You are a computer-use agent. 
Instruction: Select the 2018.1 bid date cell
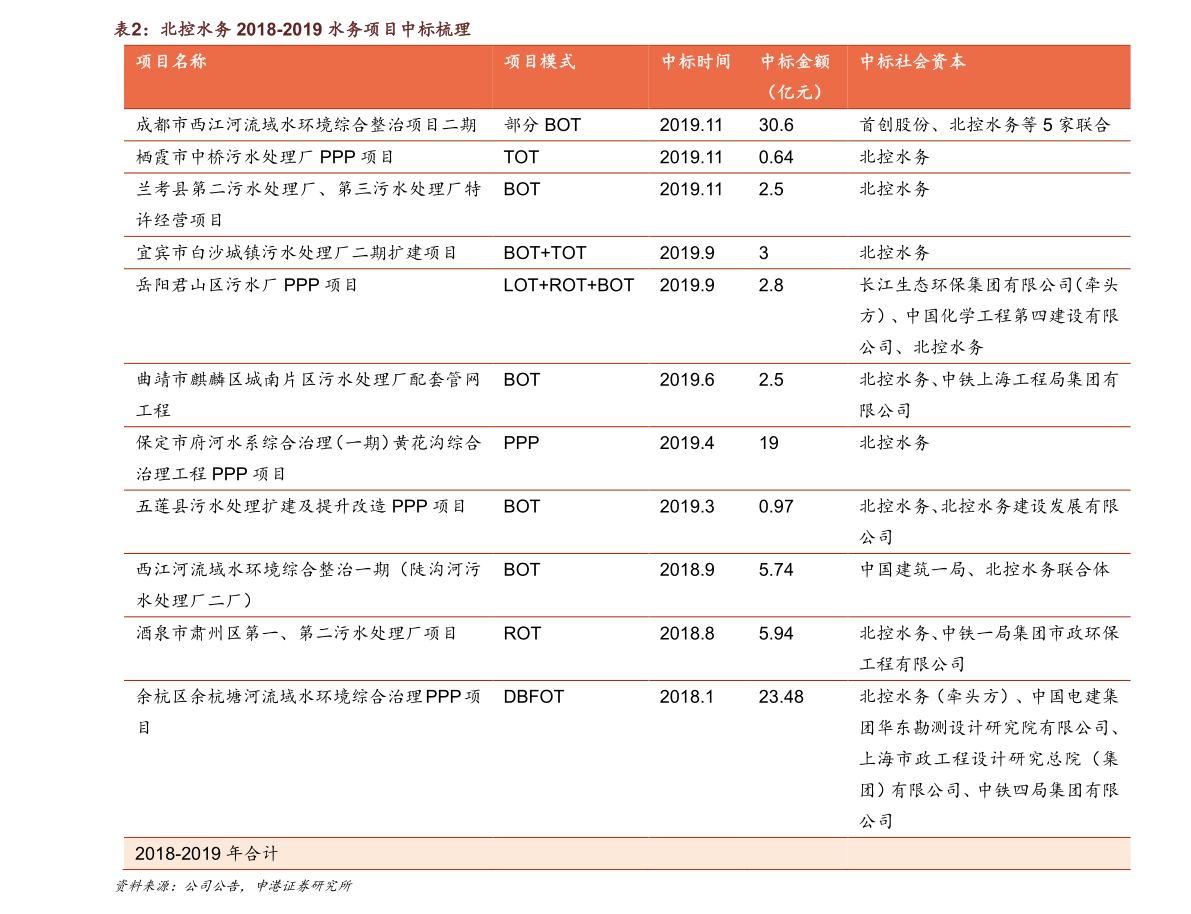[x=687, y=697]
